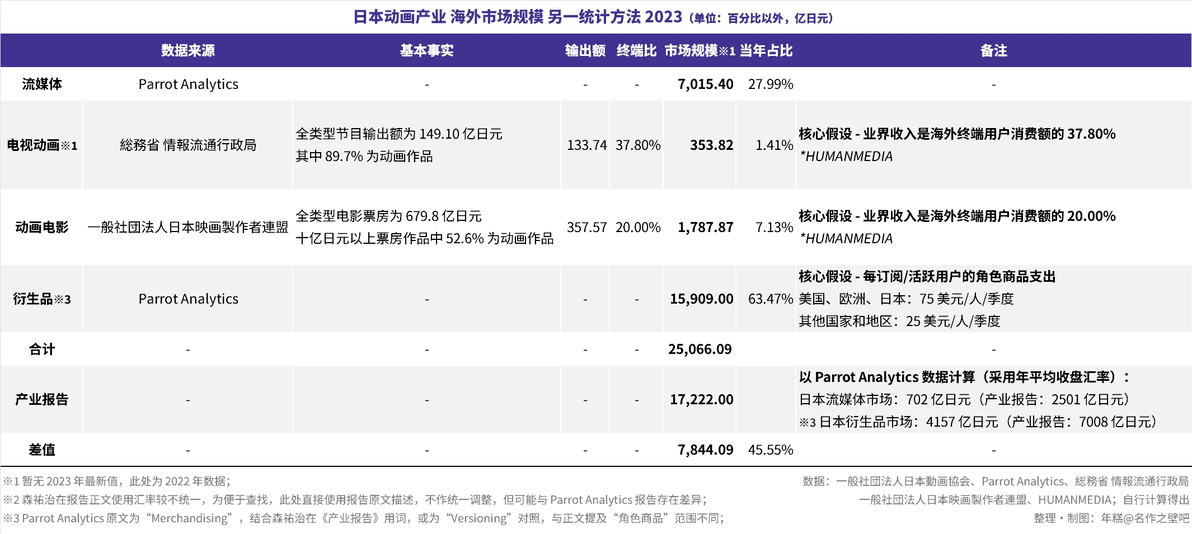
Task: Select the 数据来源 column header
Action: tap(188, 50)
